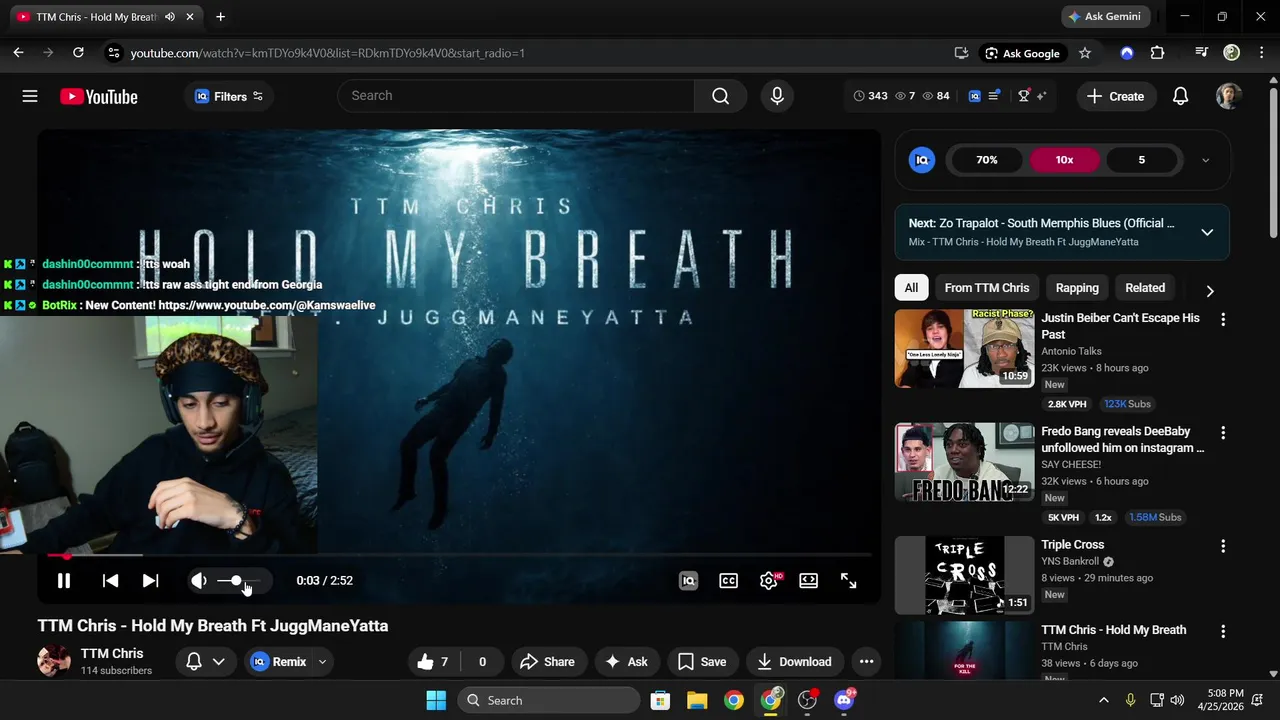The image size is (1280, 720).
Task: Open YouTube notifications bell
Action: click(x=1180, y=96)
